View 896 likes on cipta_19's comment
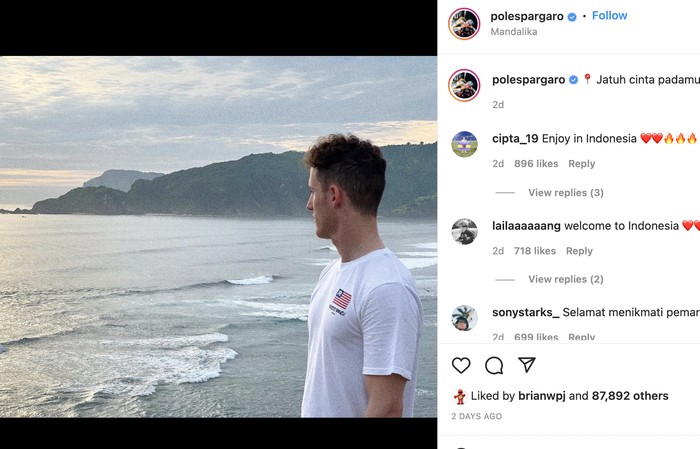The height and width of the screenshot is (449, 700). 536,164
